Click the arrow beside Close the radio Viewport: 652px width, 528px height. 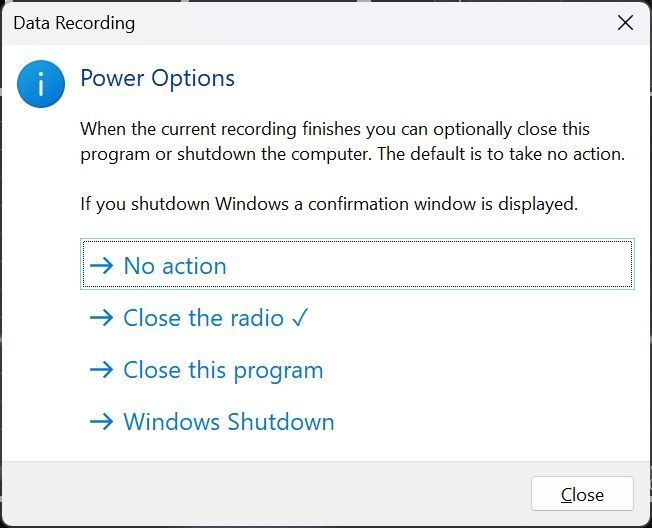(x=101, y=318)
